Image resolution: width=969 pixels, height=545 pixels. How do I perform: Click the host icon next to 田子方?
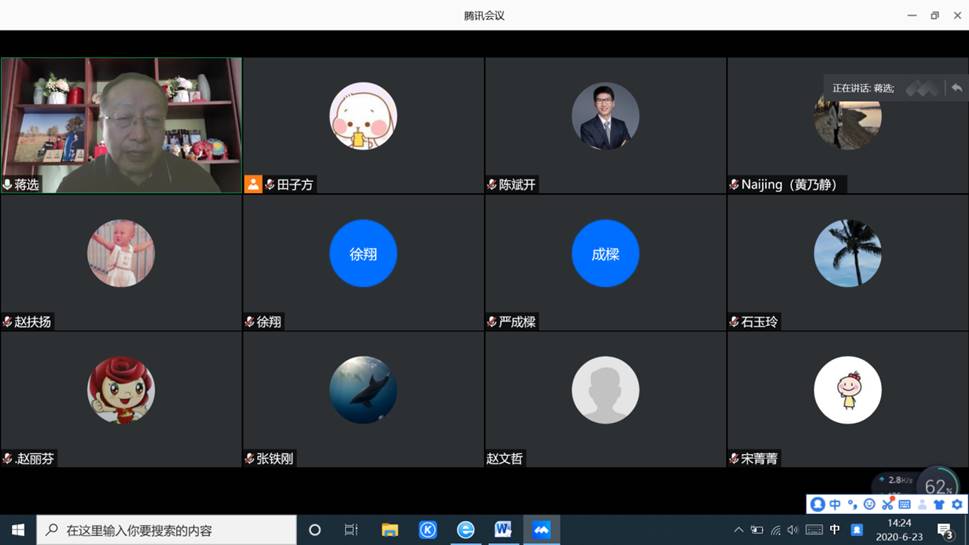[x=253, y=185]
